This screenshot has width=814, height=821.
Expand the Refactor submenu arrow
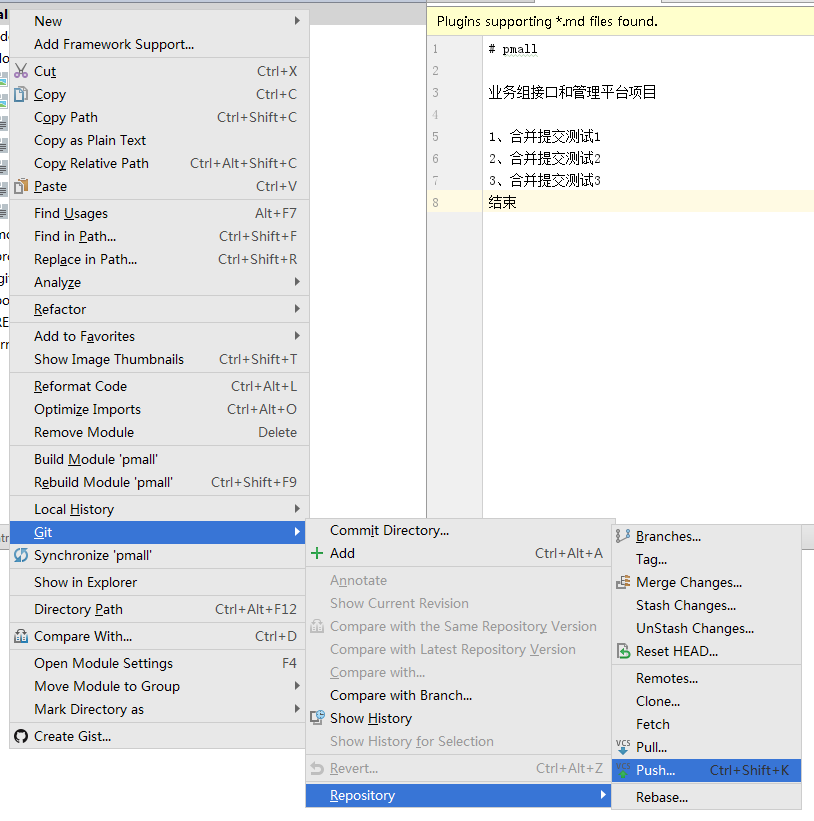pos(297,309)
